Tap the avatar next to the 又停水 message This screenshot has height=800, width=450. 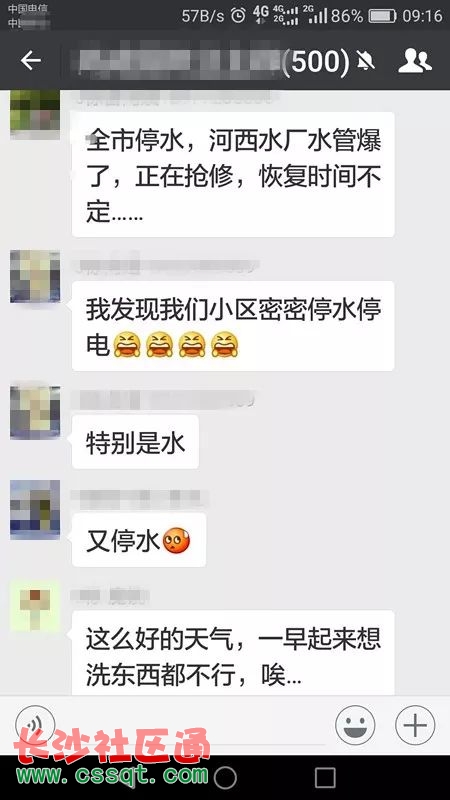pos(35,509)
